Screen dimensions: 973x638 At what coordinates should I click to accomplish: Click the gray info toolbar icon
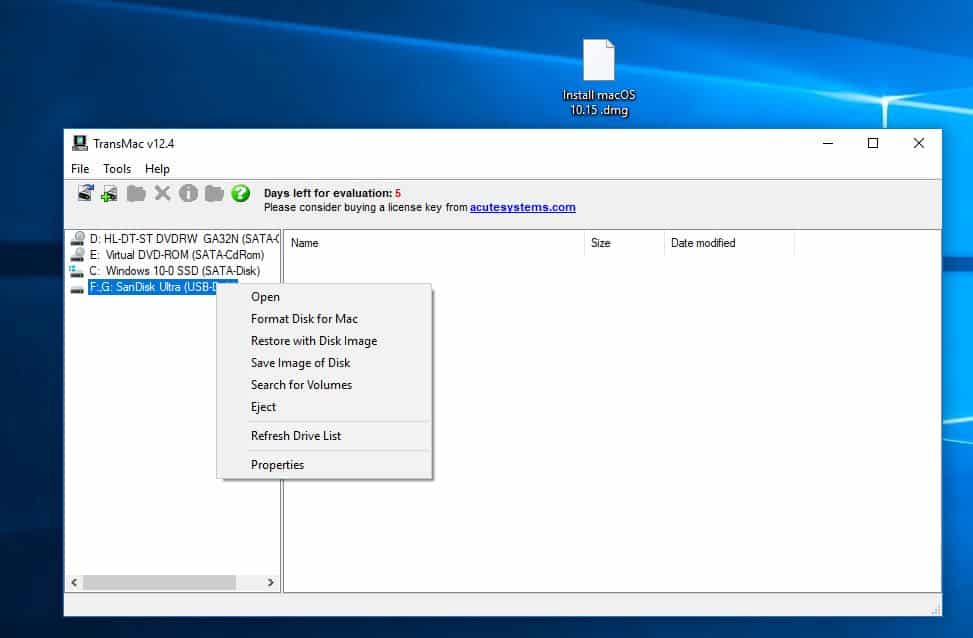click(x=189, y=194)
